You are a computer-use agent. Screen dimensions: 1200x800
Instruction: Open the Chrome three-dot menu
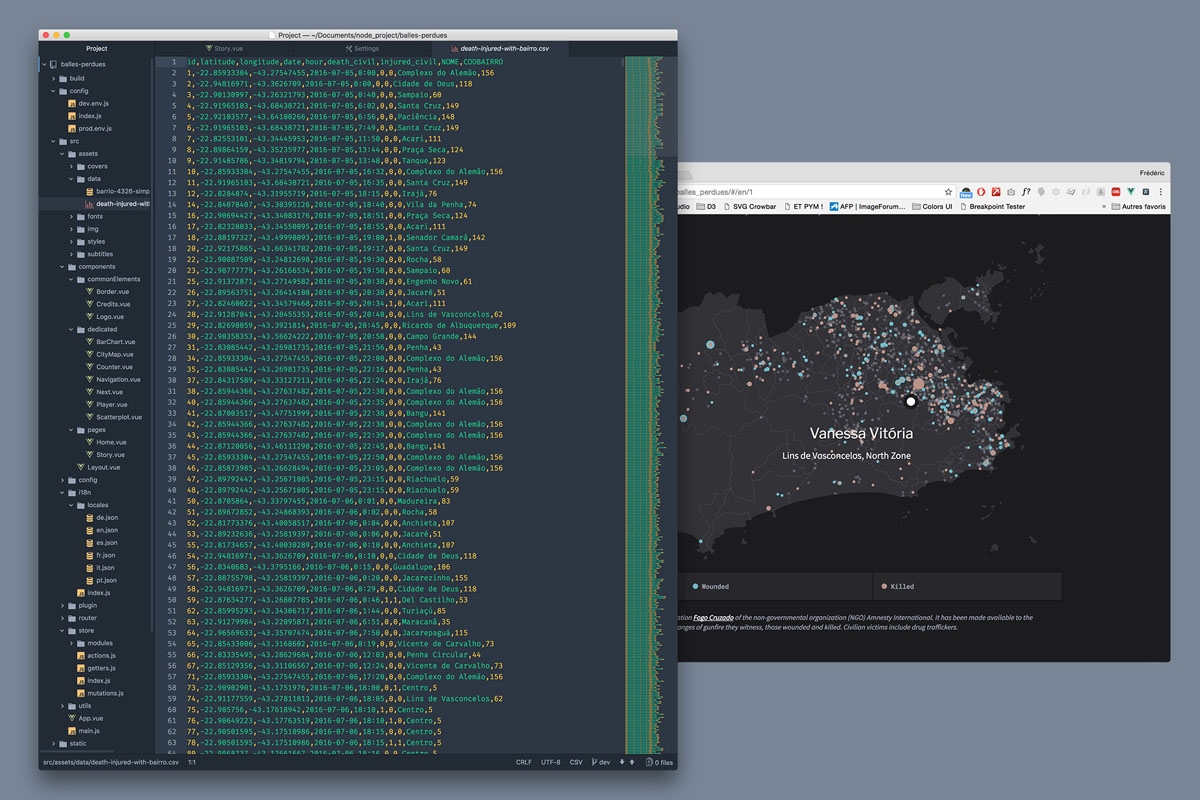1160,191
